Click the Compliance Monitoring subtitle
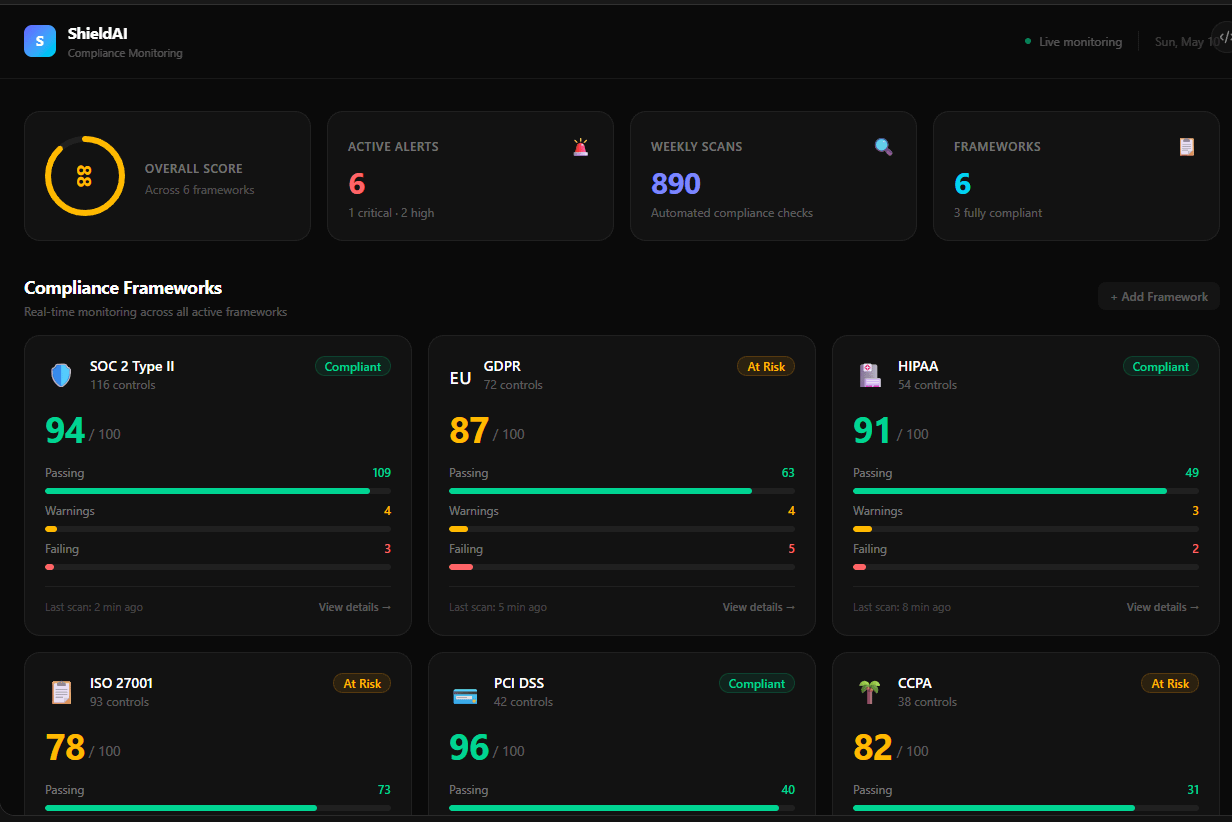The height and width of the screenshot is (822, 1232). point(125,53)
